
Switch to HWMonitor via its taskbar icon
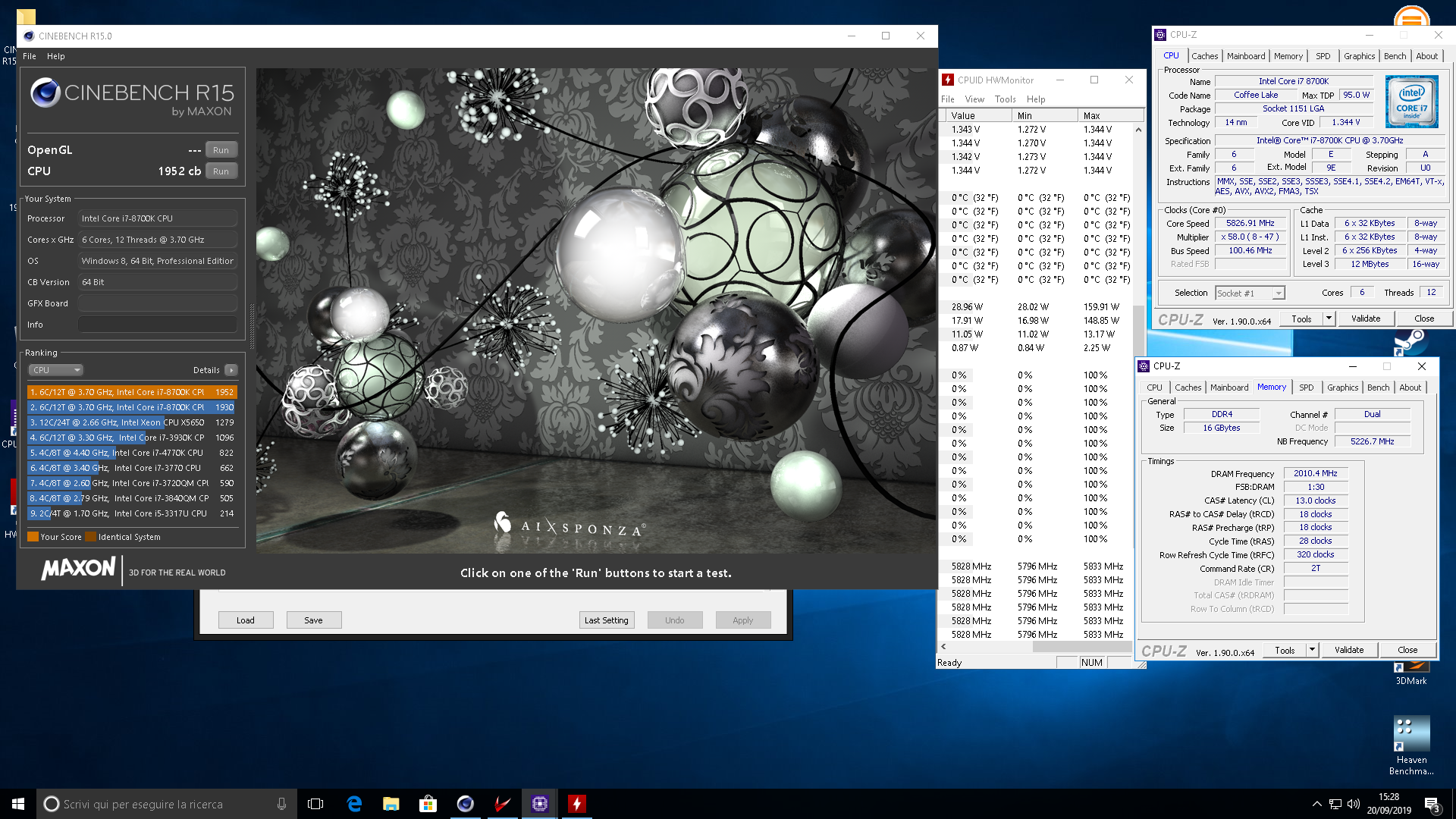point(577,804)
